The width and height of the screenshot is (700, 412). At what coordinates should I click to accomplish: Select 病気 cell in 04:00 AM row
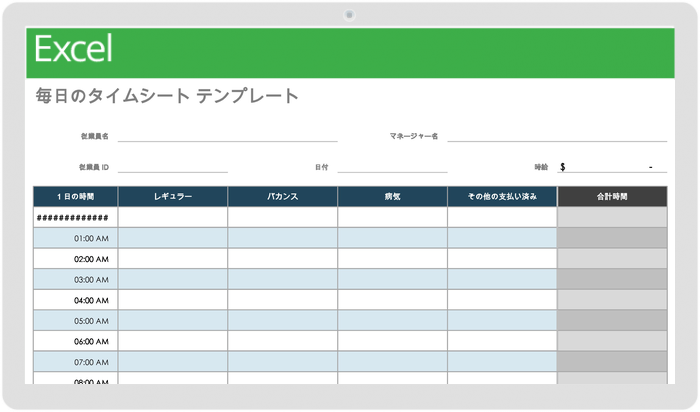pos(392,300)
